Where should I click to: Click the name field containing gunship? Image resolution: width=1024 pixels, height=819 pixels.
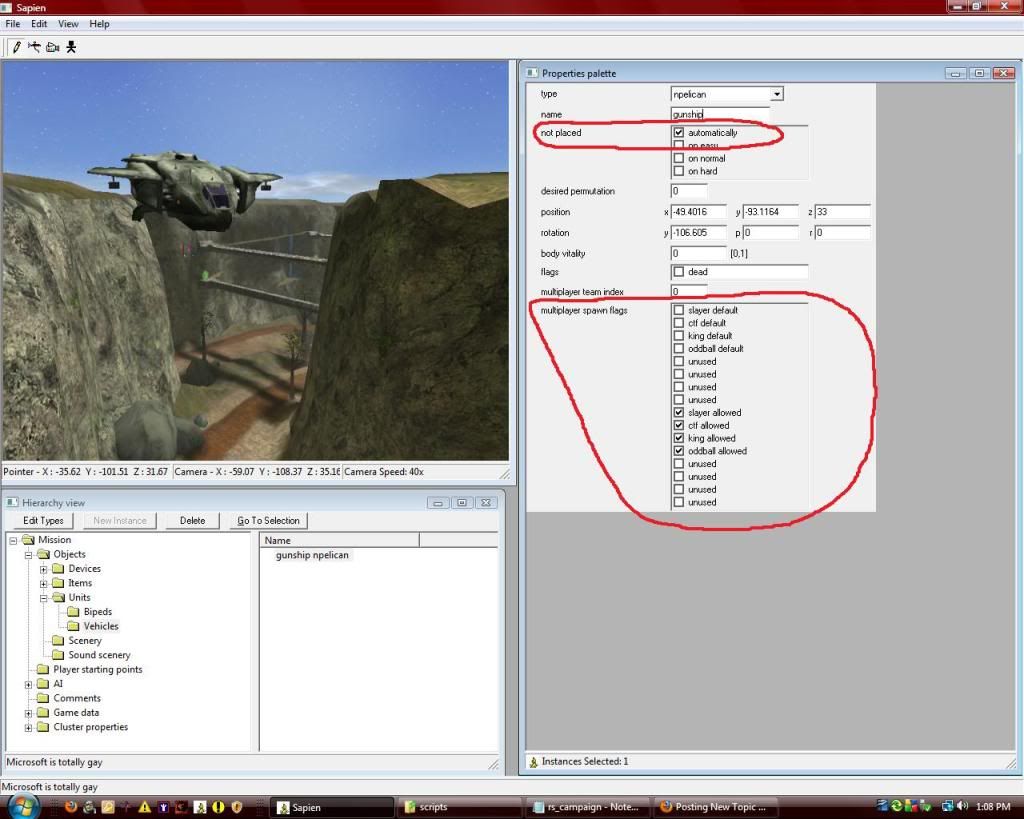click(x=720, y=114)
